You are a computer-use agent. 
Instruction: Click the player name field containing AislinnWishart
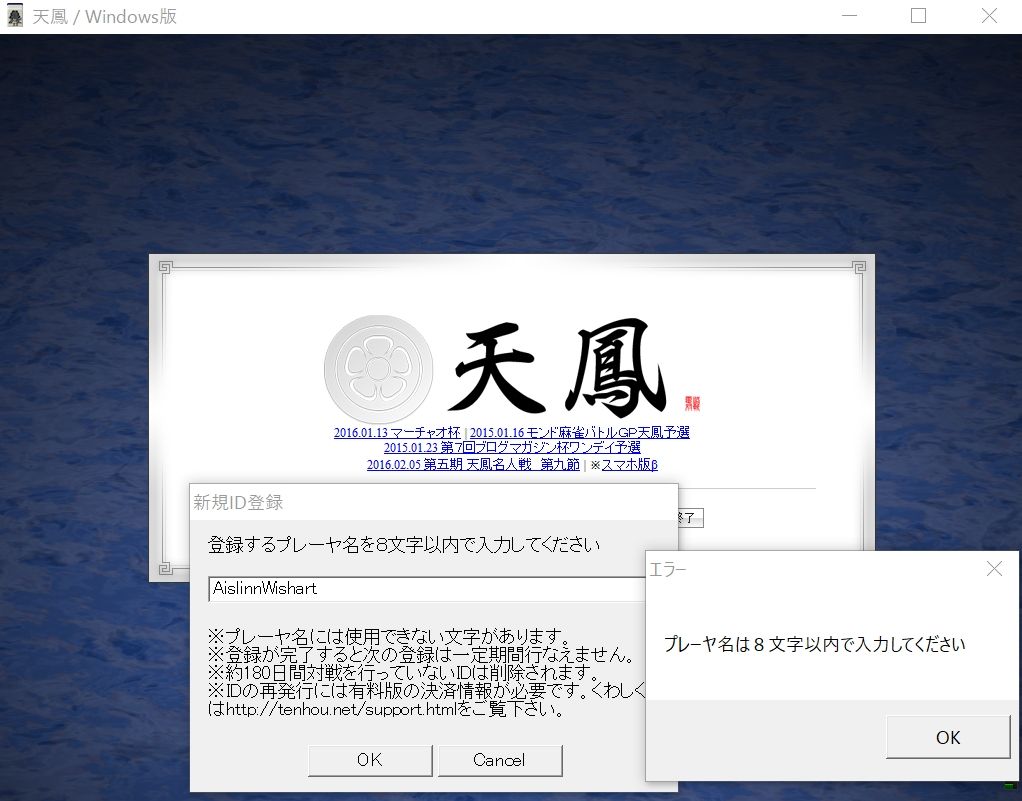point(427,589)
